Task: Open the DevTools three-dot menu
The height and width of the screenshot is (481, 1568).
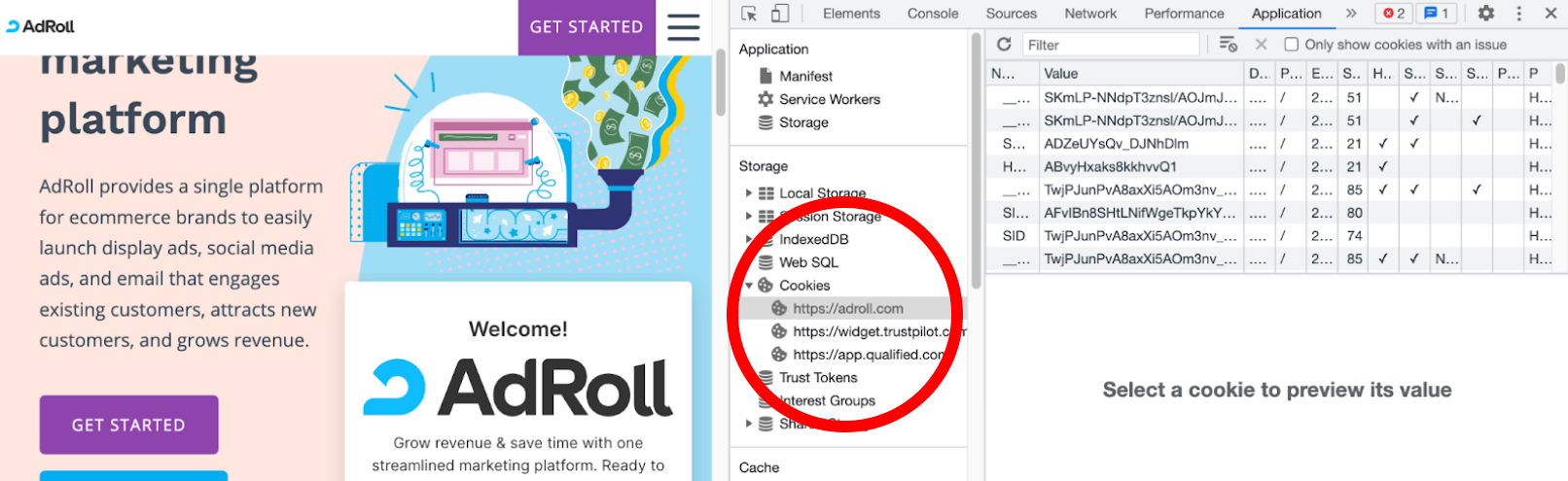Action: 1518,14
